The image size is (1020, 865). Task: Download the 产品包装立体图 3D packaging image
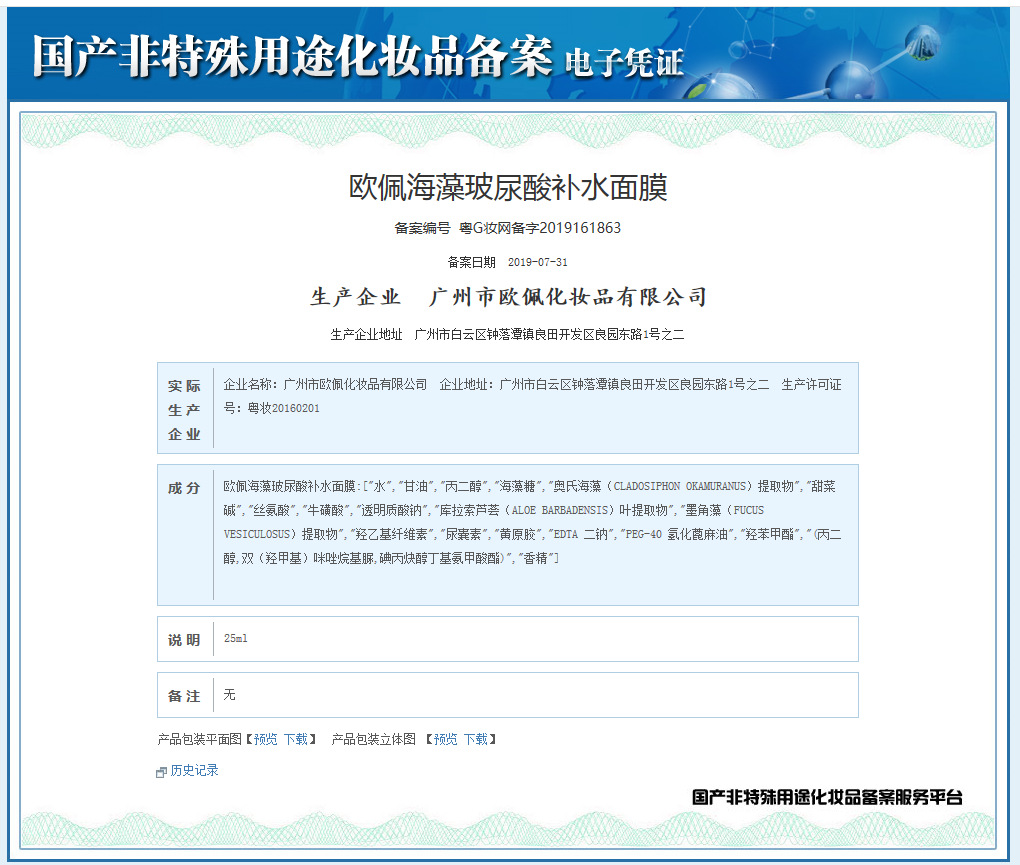(476, 740)
